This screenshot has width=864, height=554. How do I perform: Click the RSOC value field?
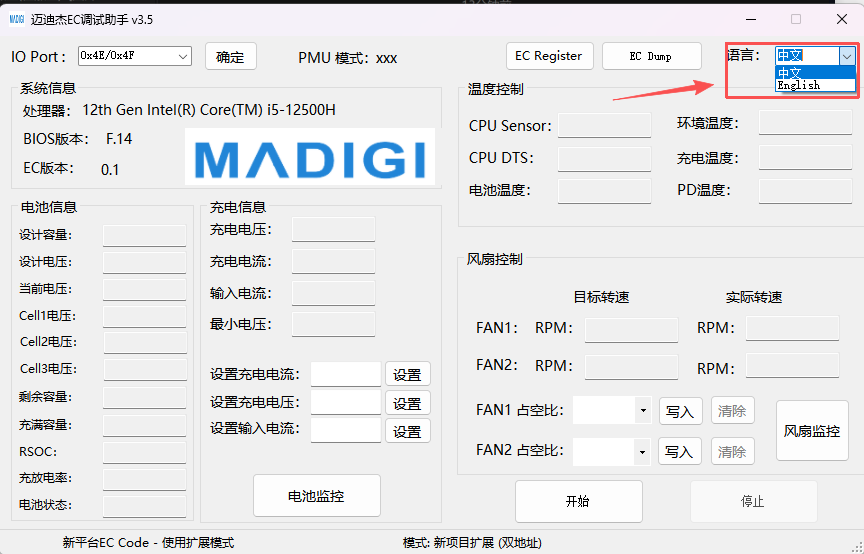(x=144, y=452)
